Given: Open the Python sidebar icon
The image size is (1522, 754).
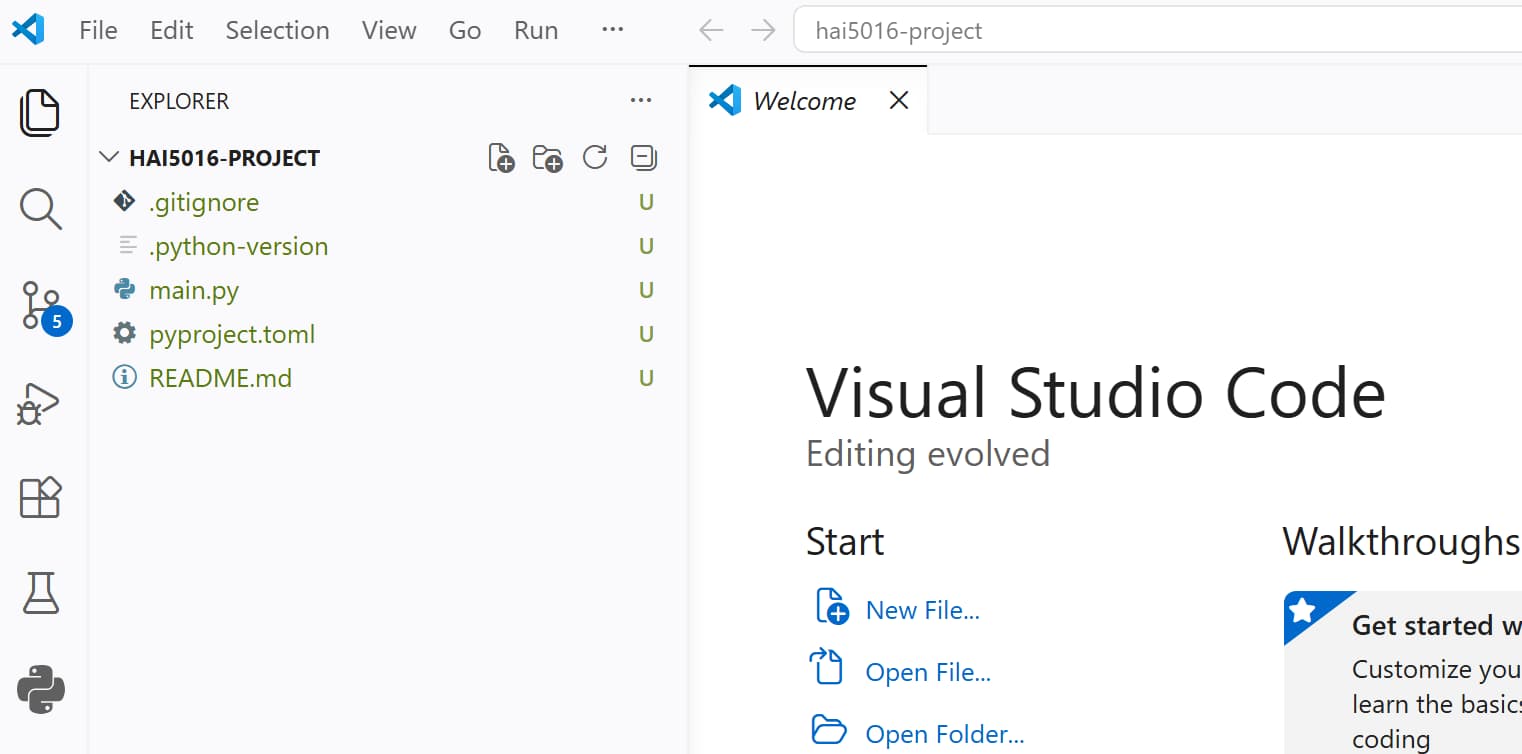Looking at the screenshot, I should click(40, 690).
